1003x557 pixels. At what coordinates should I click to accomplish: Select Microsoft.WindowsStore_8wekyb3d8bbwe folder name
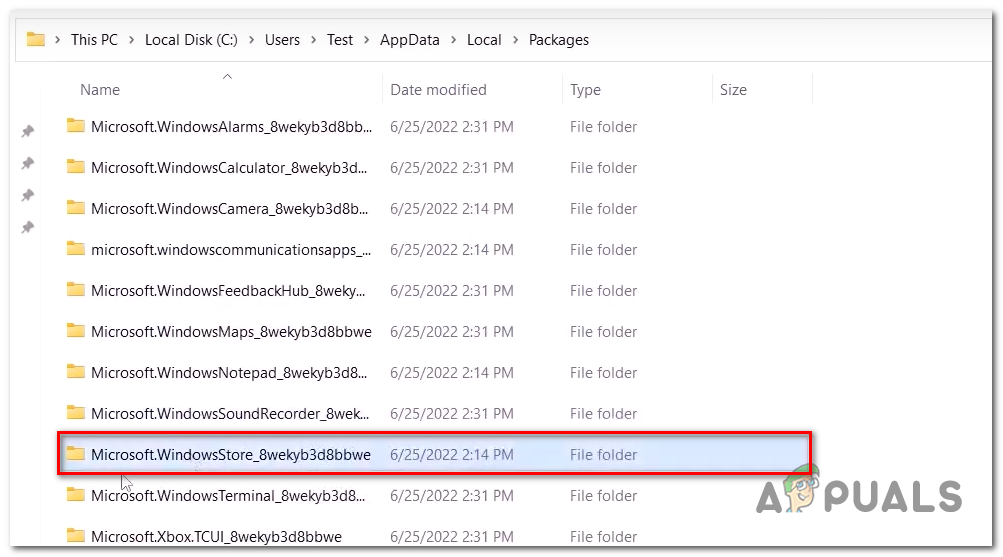tap(230, 454)
